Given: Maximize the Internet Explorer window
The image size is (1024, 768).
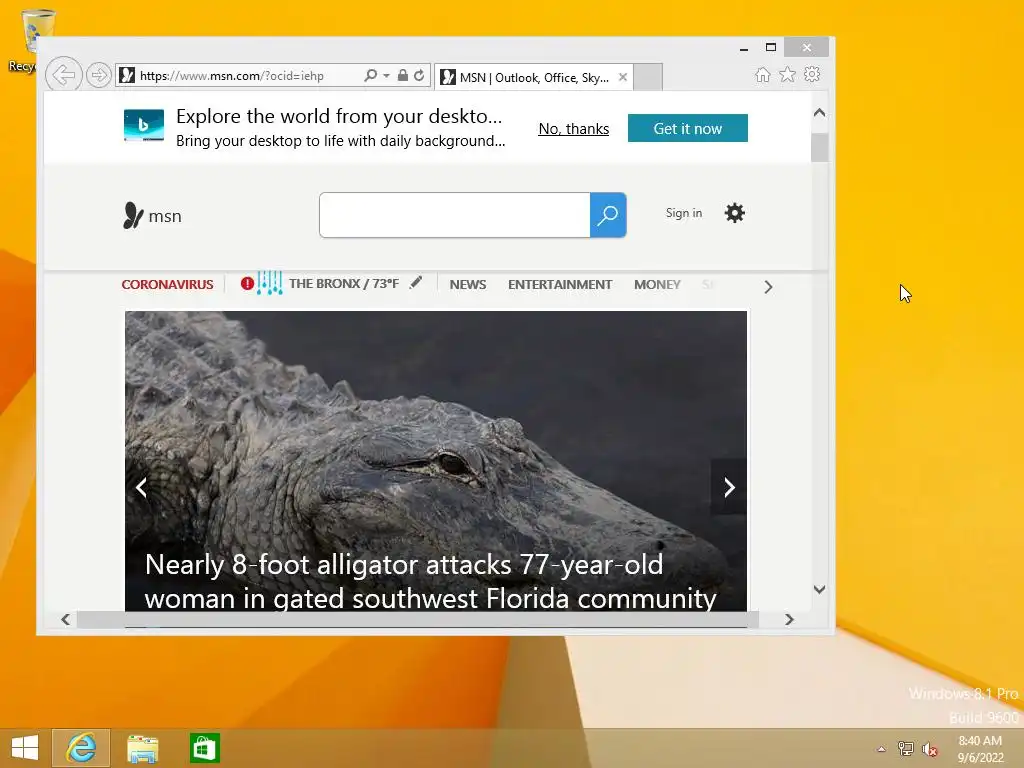Looking at the screenshot, I should 771,47.
